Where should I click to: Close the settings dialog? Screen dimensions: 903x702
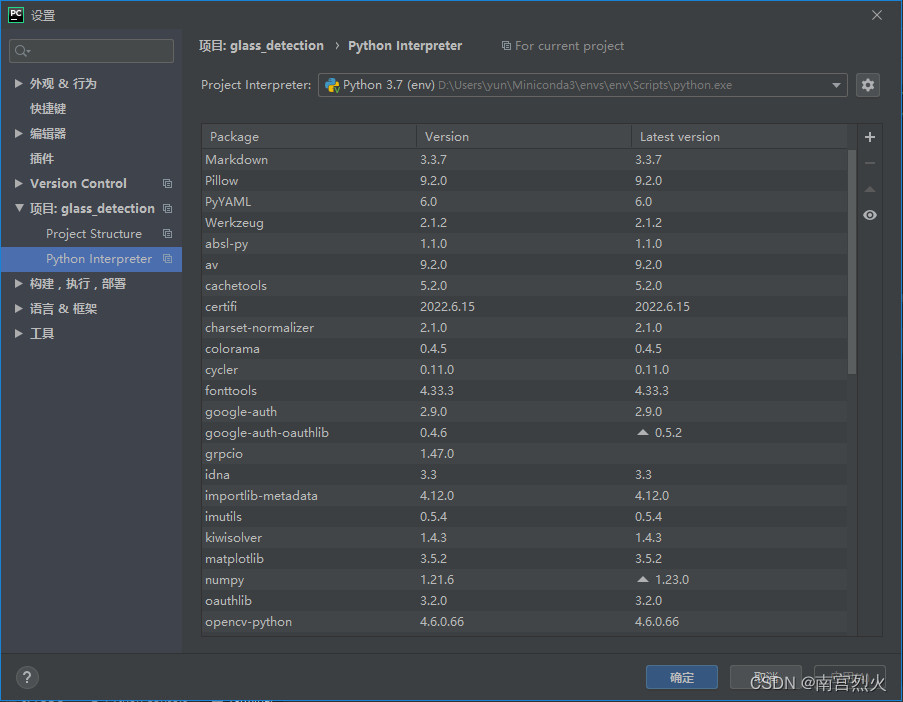(x=877, y=16)
